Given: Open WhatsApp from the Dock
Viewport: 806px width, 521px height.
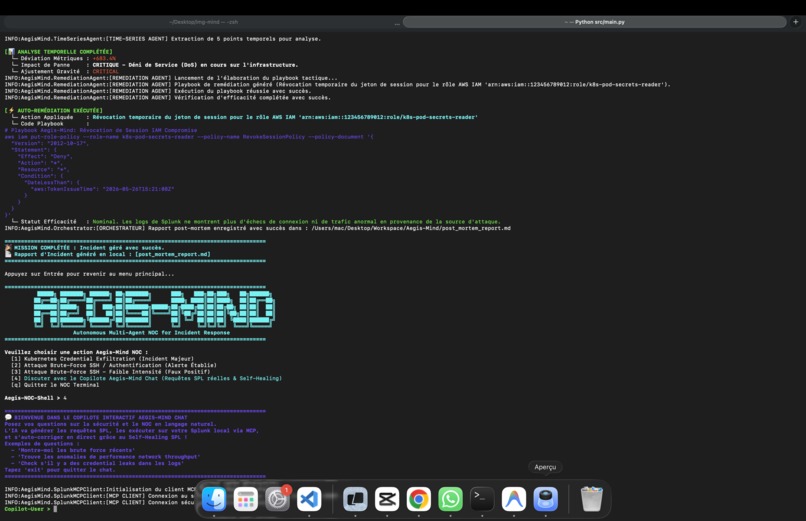Looking at the screenshot, I should pos(450,499).
